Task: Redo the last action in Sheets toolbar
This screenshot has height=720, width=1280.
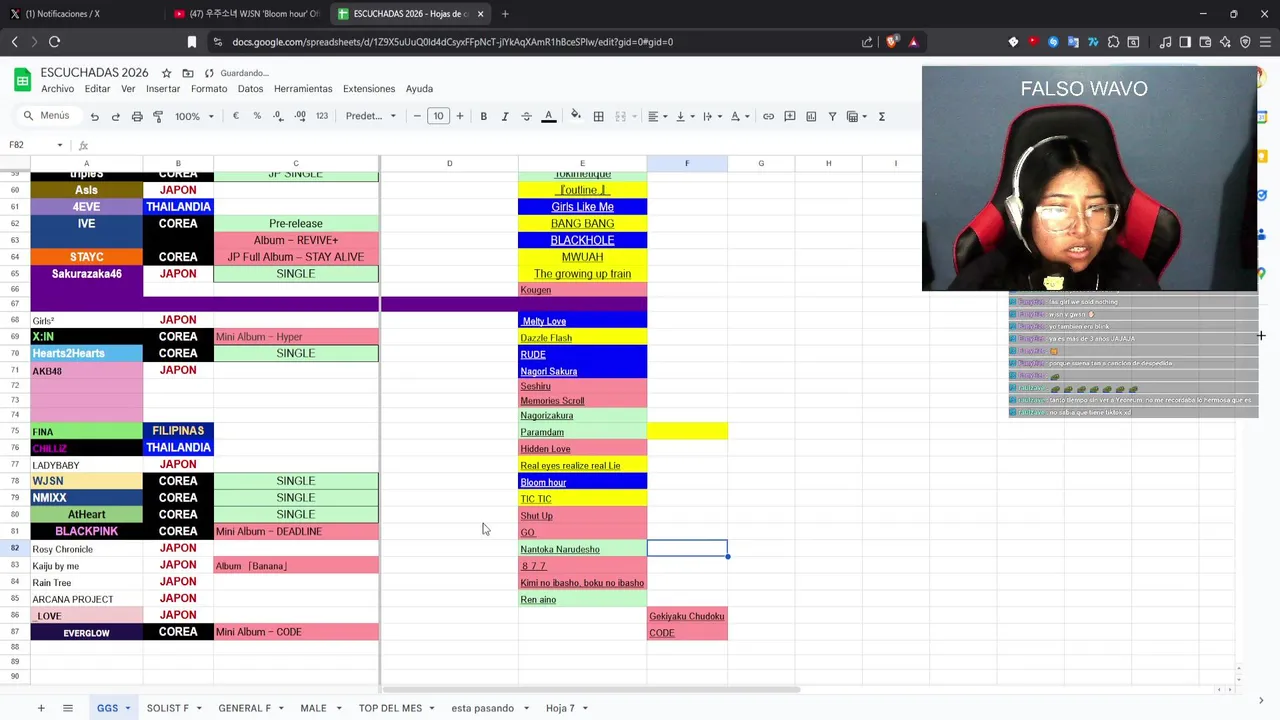Action: 115,116
